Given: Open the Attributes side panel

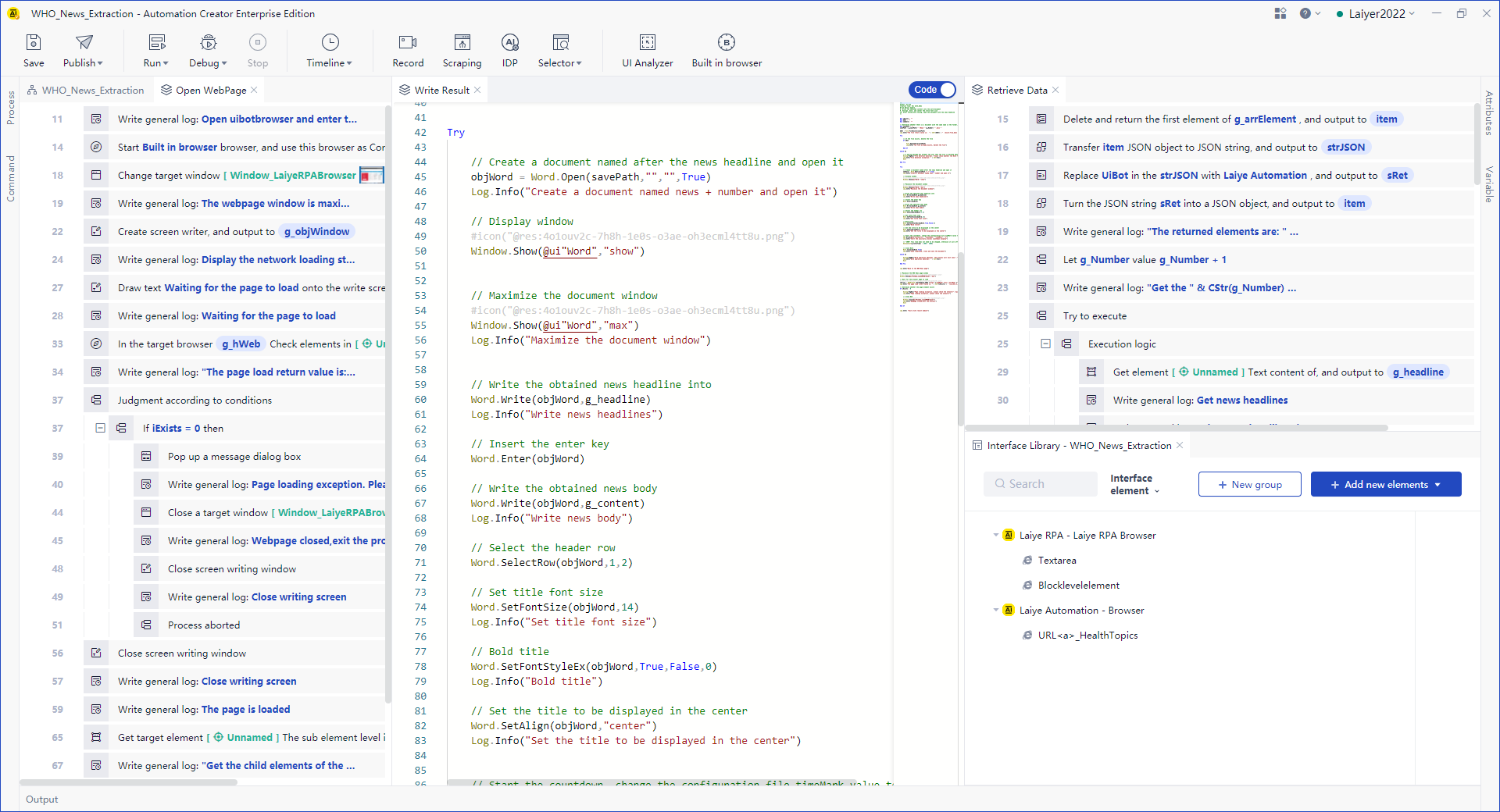Looking at the screenshot, I should pos(1489,113).
